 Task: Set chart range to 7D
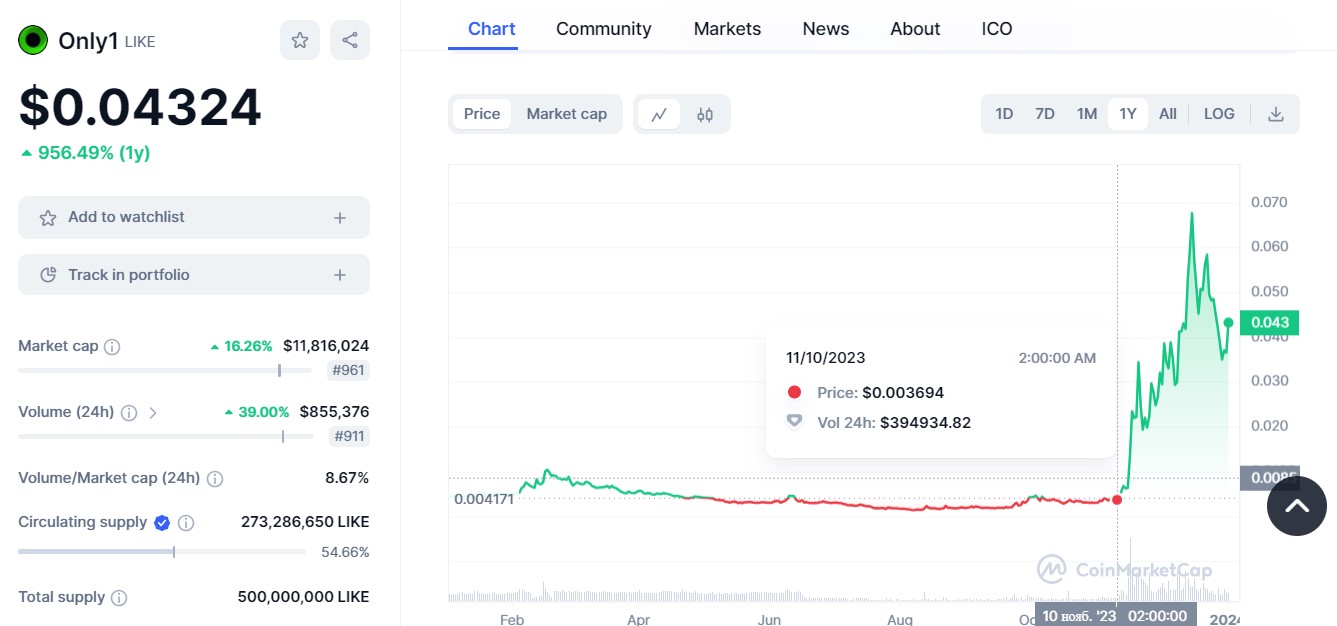click(1045, 114)
